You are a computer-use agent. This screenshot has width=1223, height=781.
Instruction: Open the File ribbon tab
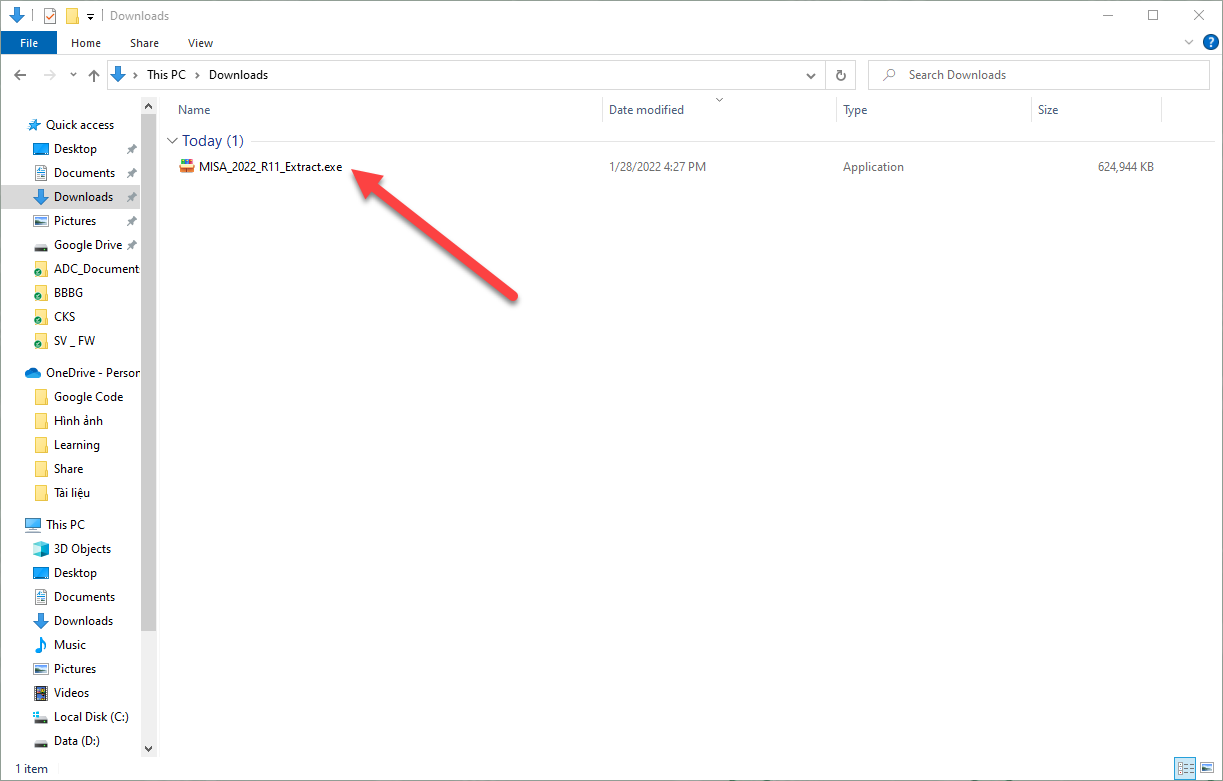pyautogui.click(x=29, y=43)
